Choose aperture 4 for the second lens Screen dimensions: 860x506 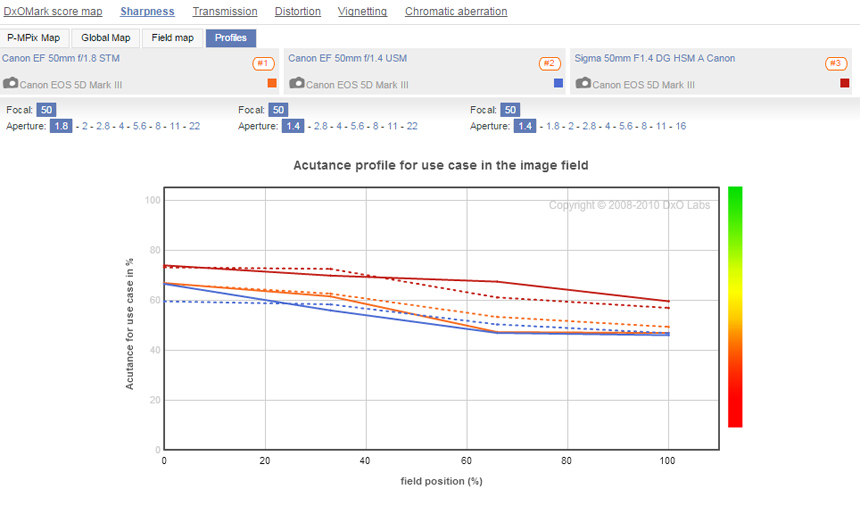pyautogui.click(x=339, y=126)
